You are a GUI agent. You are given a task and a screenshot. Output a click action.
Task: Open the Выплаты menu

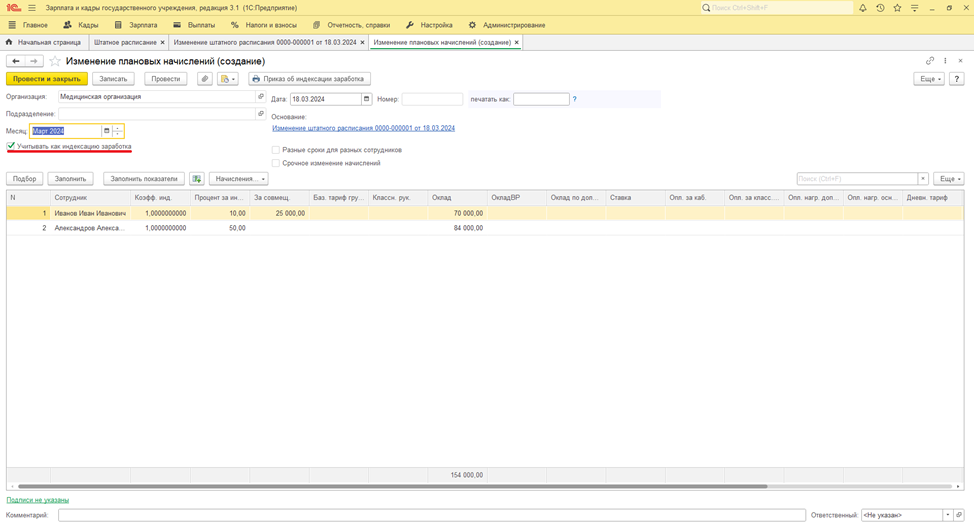194,25
